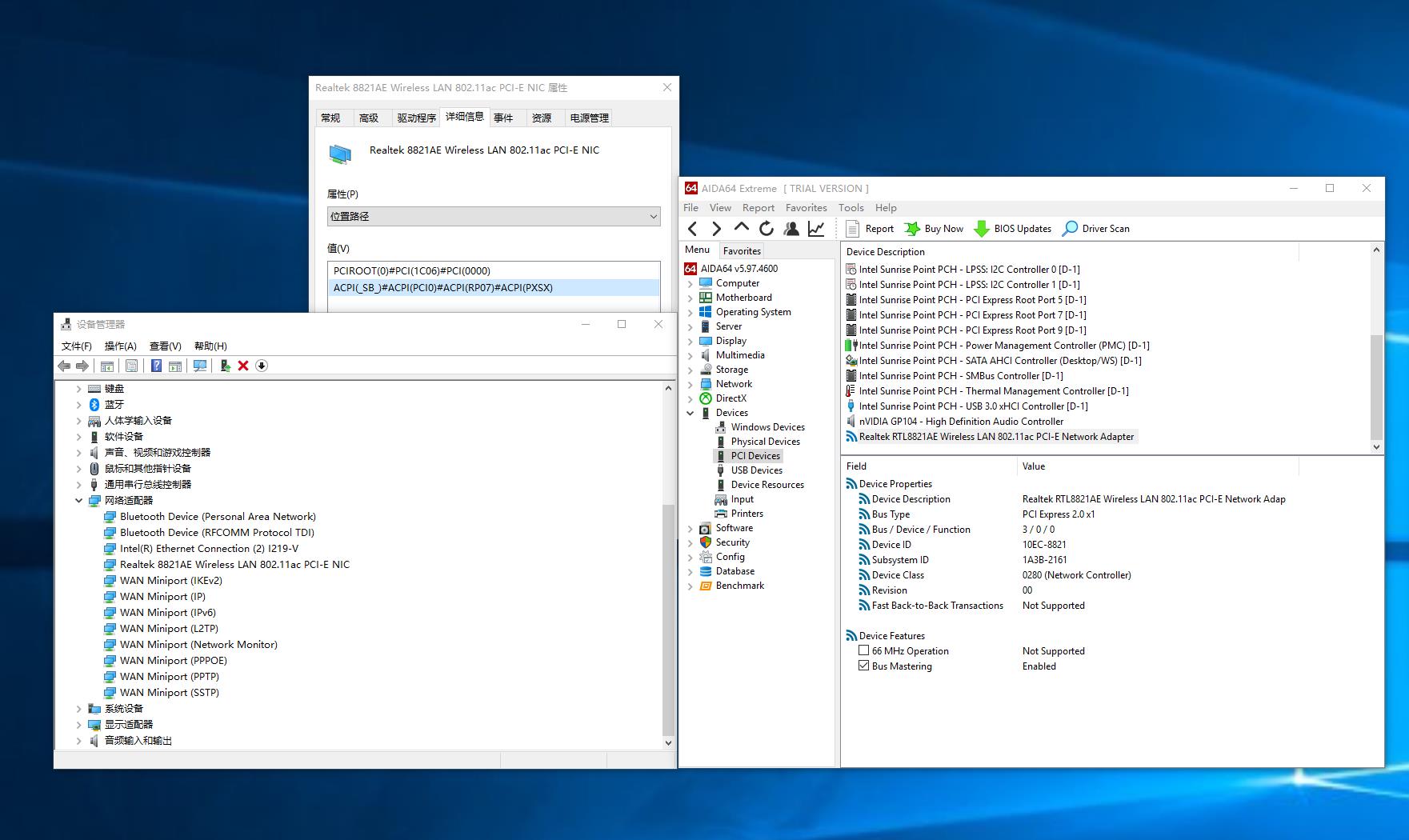Viewport: 1409px width, 840px height.
Task: Click the AIDA64 refresh icon
Action: (x=767, y=229)
